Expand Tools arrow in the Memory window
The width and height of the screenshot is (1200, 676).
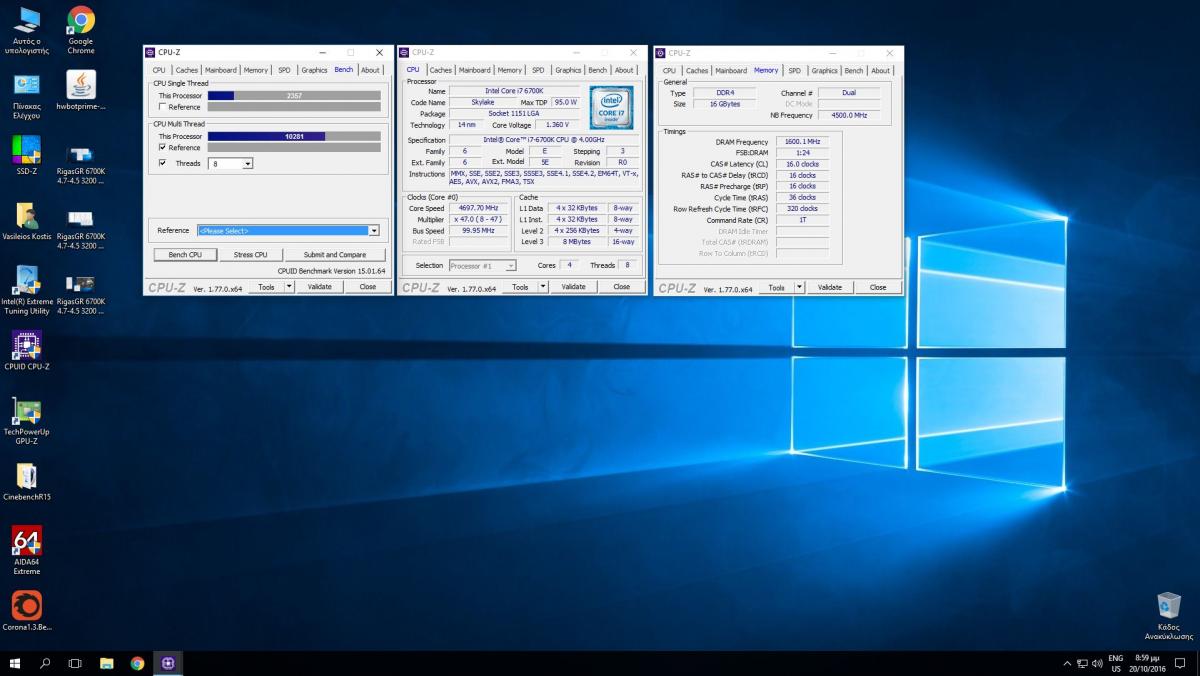800,287
